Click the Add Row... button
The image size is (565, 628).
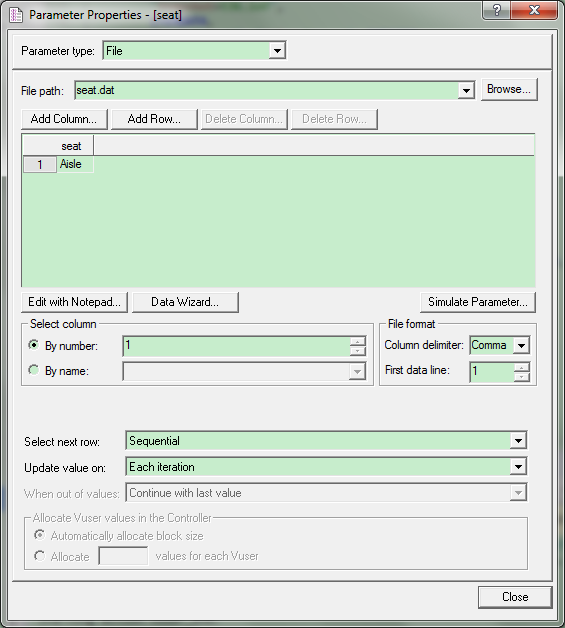154,119
